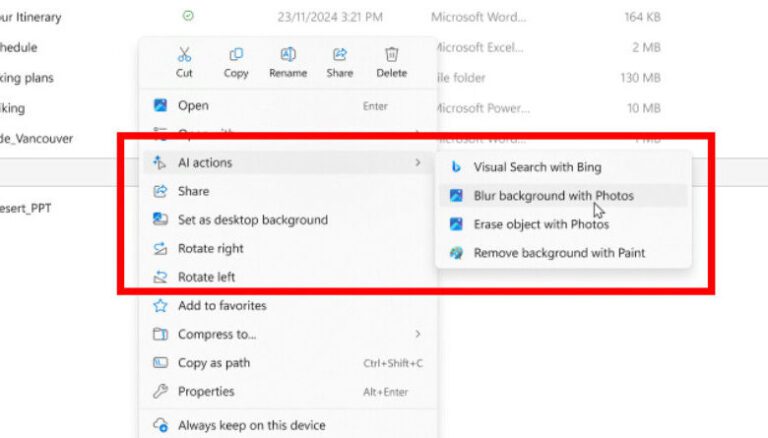Expand the AI actions submenu arrow
Screen dimensions: 768x438
(418, 162)
